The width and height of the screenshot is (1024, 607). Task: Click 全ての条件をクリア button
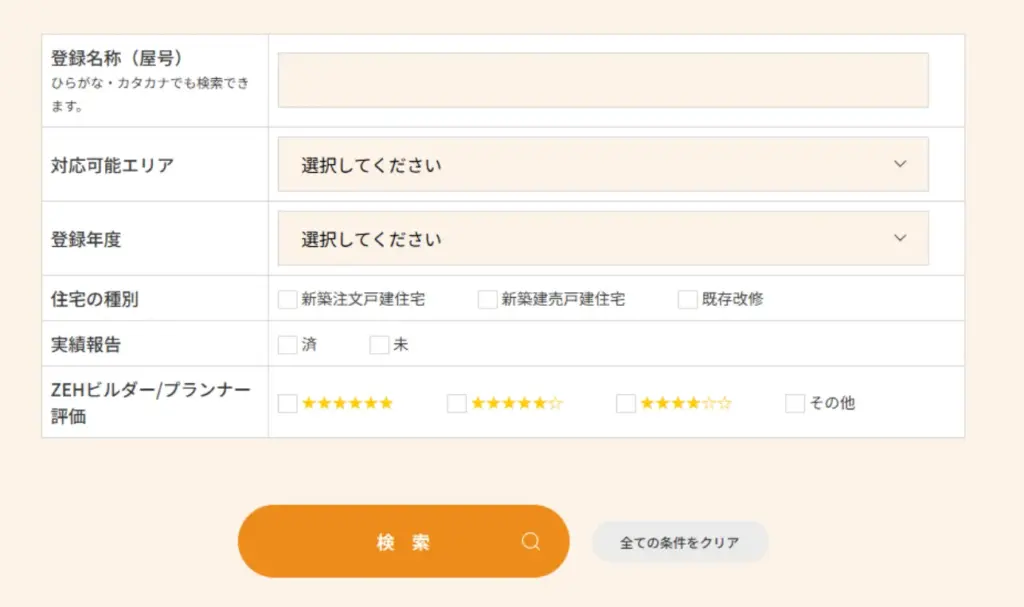coord(680,542)
